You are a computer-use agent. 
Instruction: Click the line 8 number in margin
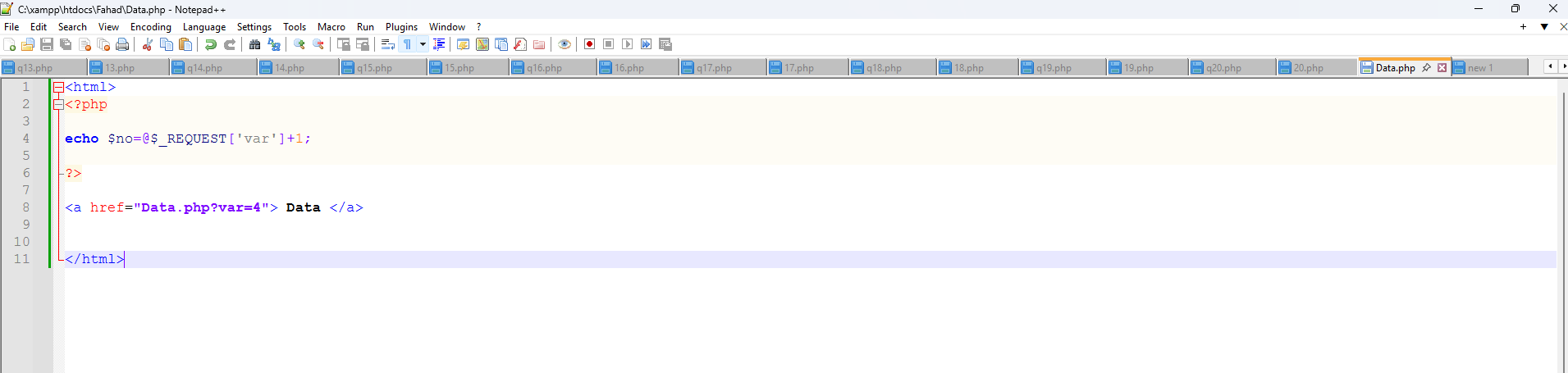(25, 207)
